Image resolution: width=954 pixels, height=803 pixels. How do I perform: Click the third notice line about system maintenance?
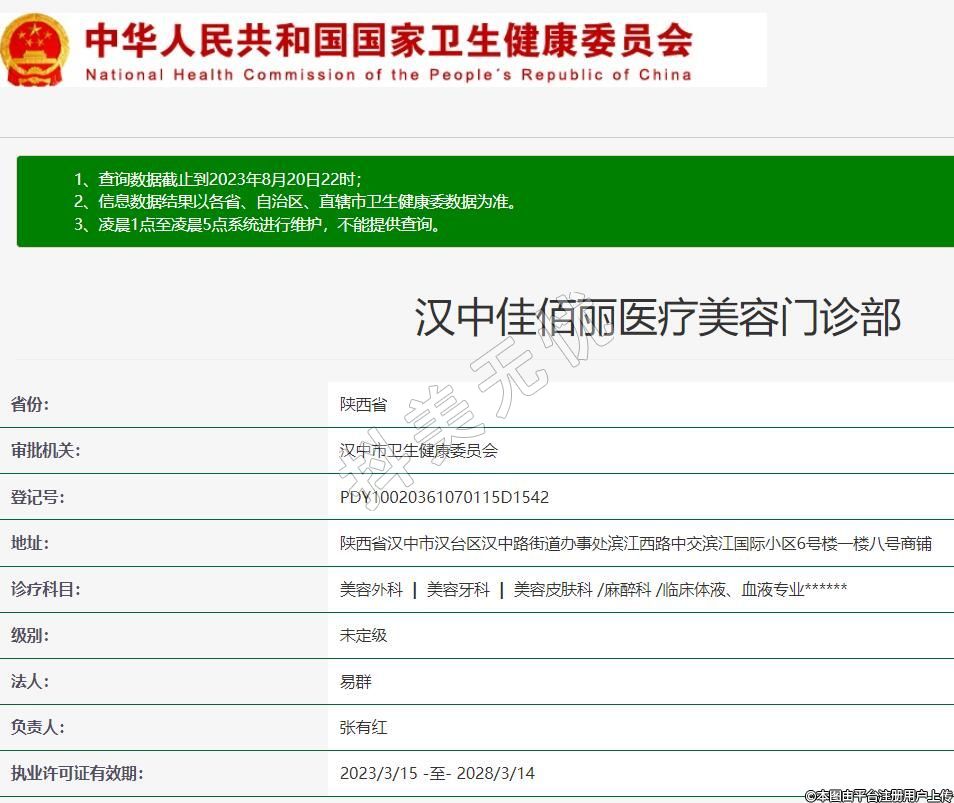[x=258, y=224]
